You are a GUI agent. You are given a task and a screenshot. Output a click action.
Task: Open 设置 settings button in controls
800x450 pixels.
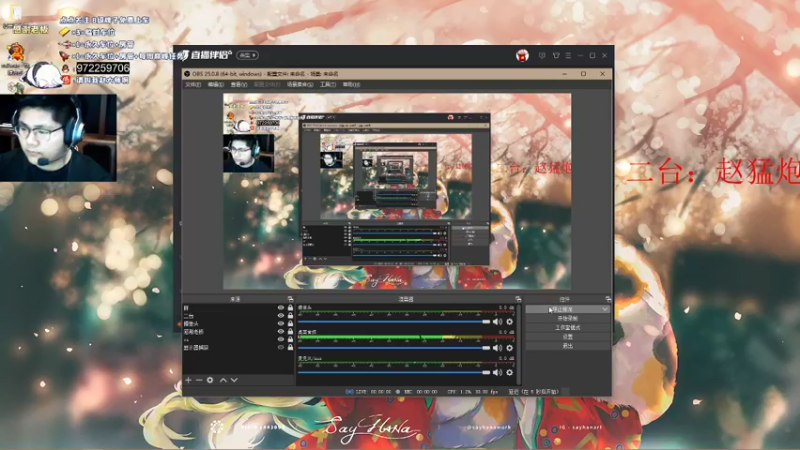pos(568,337)
